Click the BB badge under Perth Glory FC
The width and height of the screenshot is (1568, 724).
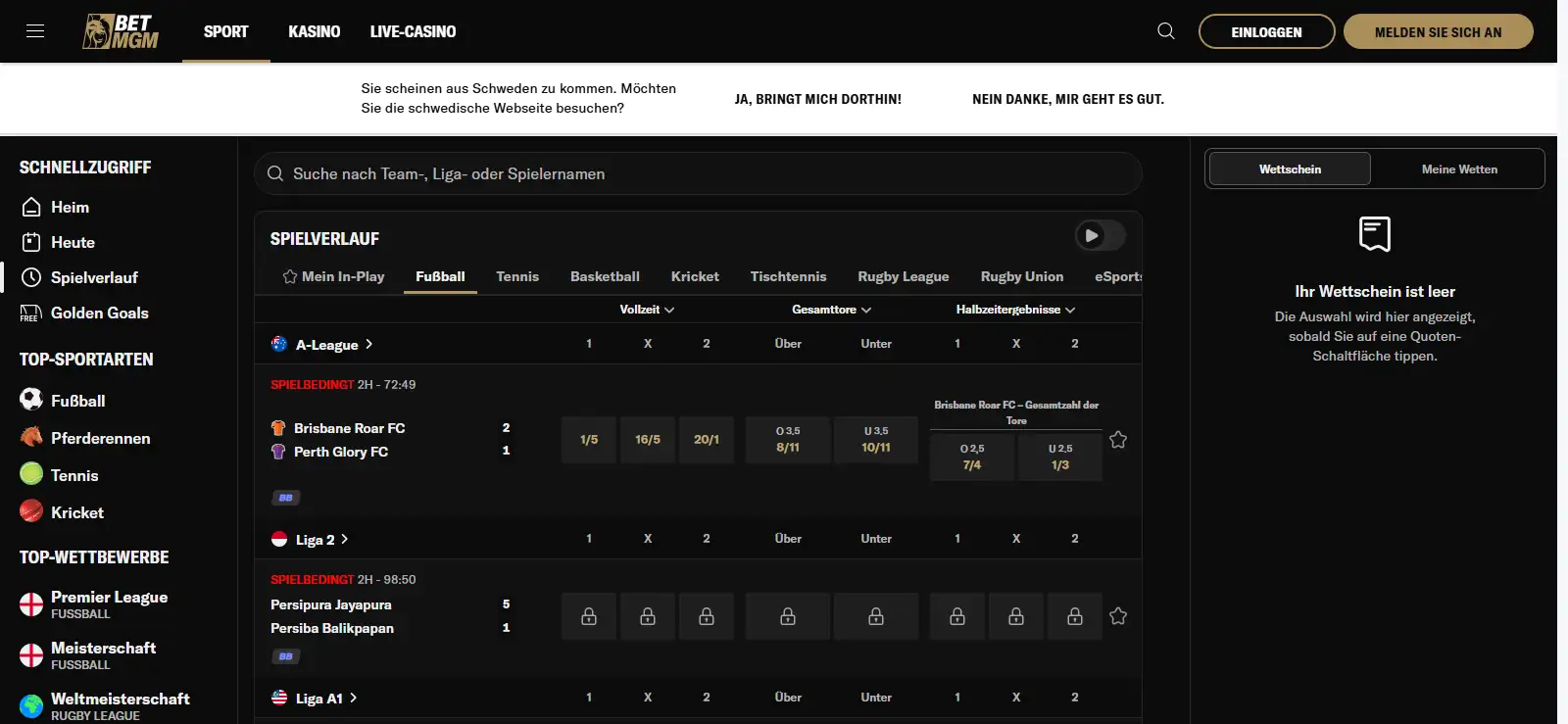(285, 498)
